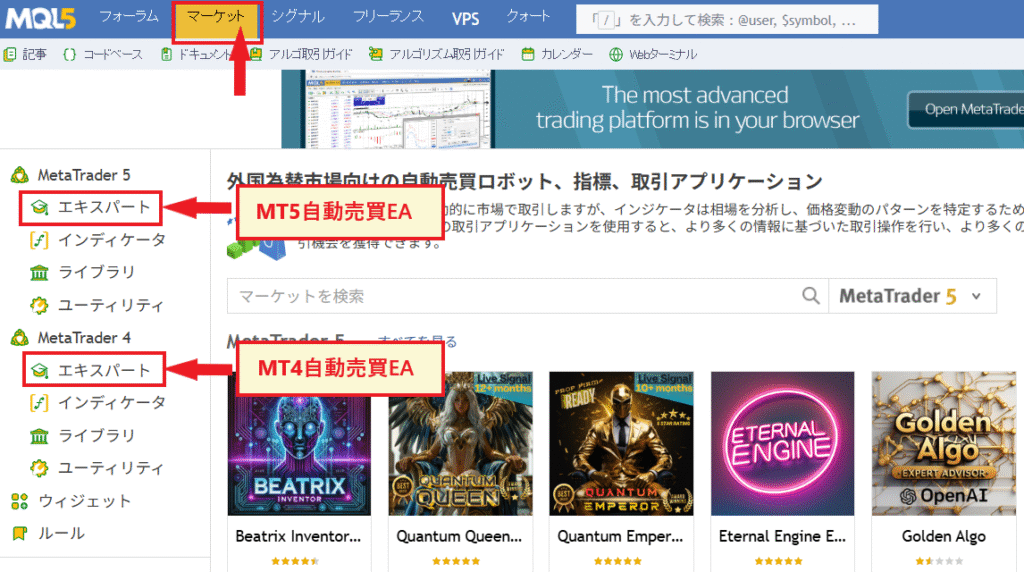
Task: Click the マーケットを検索 search field
Action: (x=510, y=296)
